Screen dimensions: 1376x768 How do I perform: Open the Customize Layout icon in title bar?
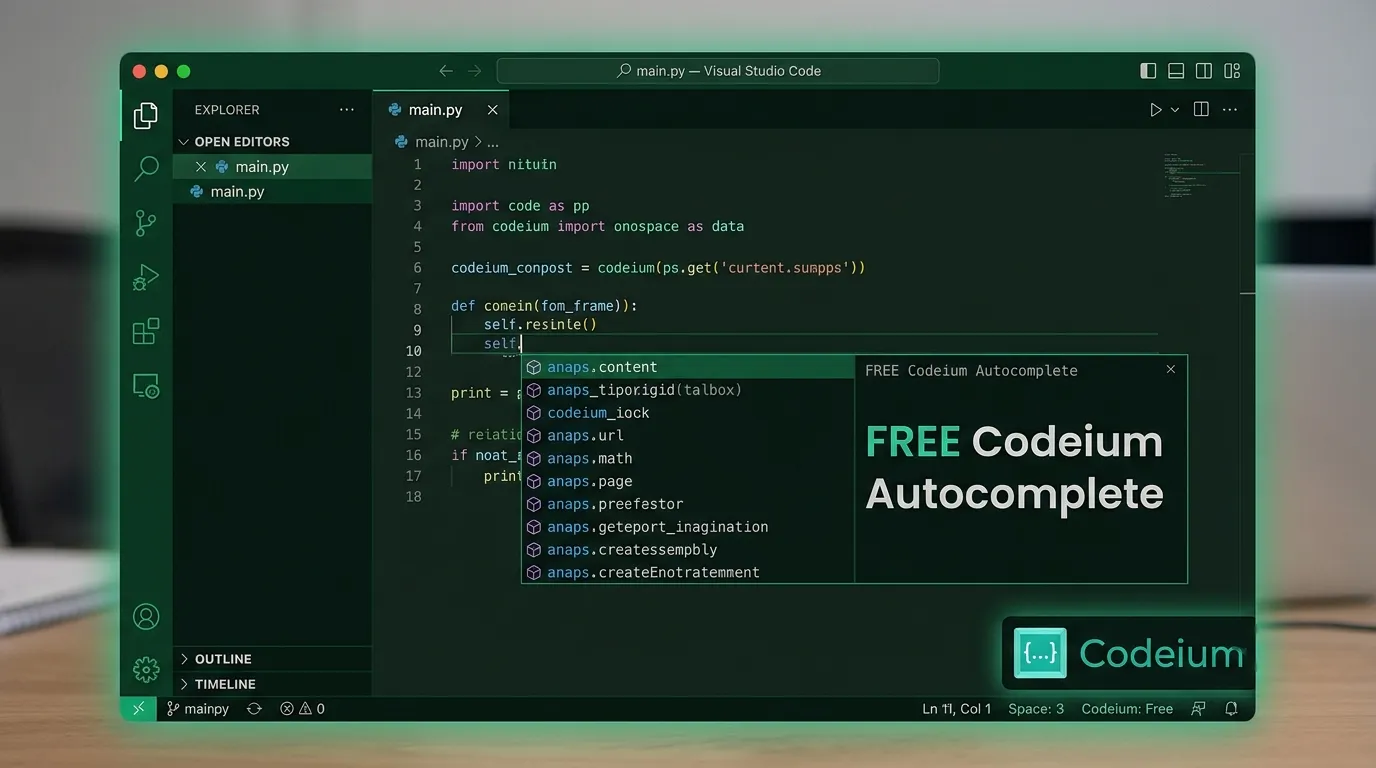[x=1232, y=71]
